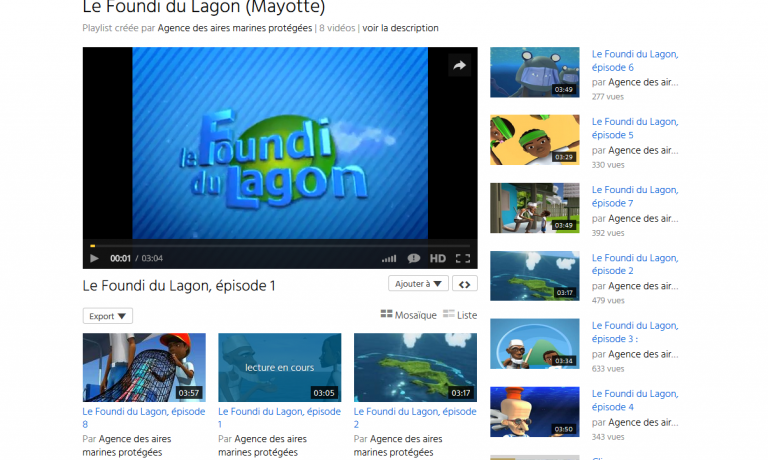Click the embed code icon button

click(464, 284)
